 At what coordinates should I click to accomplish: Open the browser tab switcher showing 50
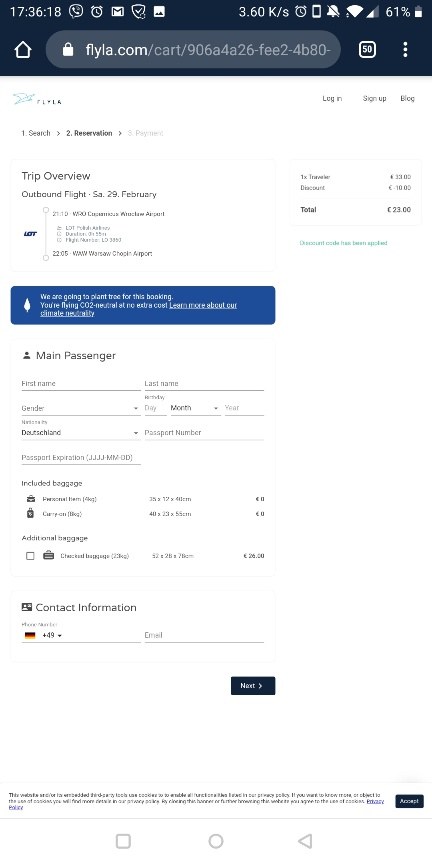[x=367, y=50]
